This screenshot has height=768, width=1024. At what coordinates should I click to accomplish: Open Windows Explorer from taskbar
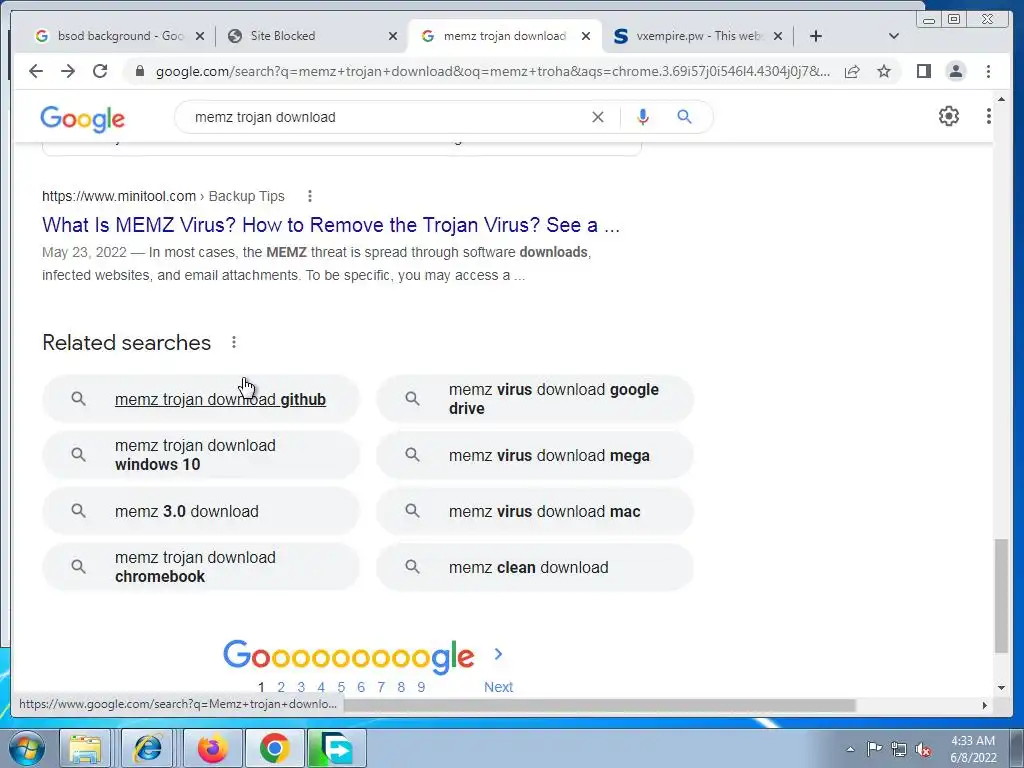(x=85, y=748)
